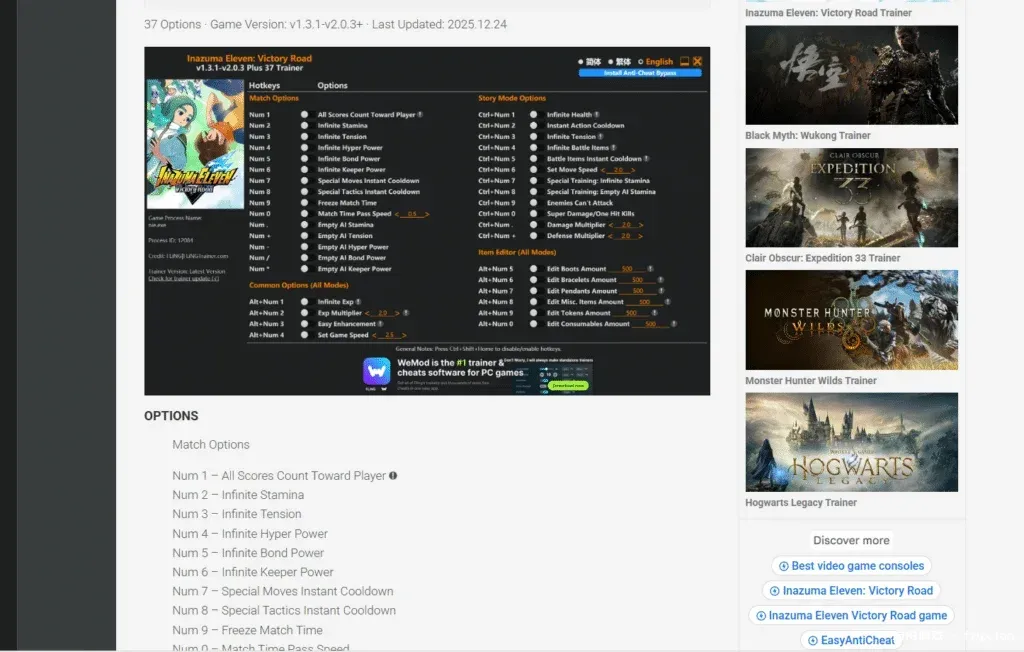The image size is (1024, 652).
Task: Open the Black Myth: Wukong Trainer link
Action: 808,135
